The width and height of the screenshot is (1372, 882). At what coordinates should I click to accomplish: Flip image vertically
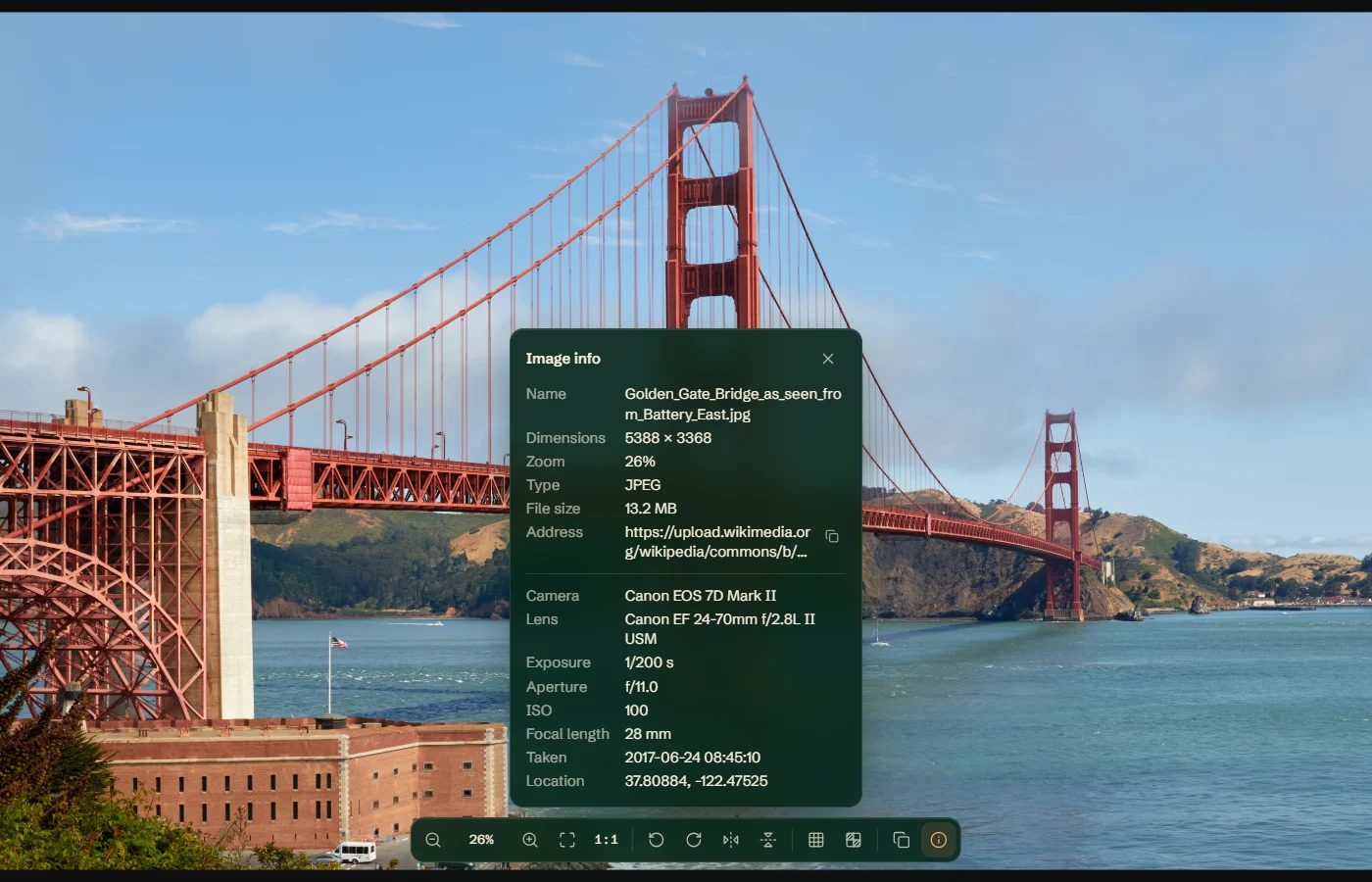coord(768,840)
